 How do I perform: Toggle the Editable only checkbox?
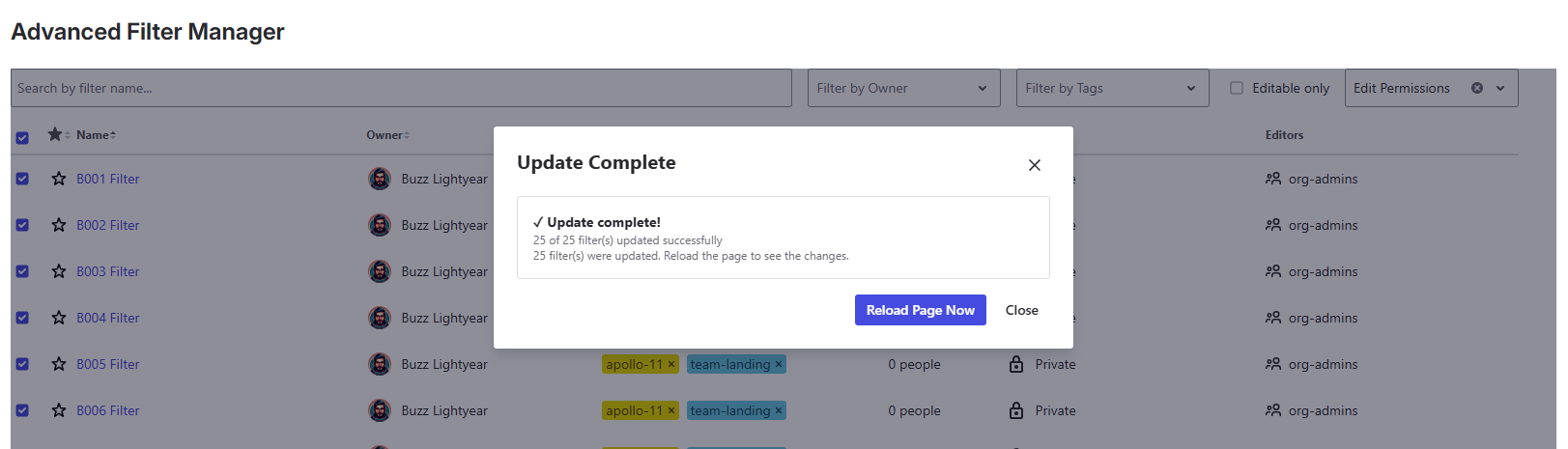tap(1237, 88)
